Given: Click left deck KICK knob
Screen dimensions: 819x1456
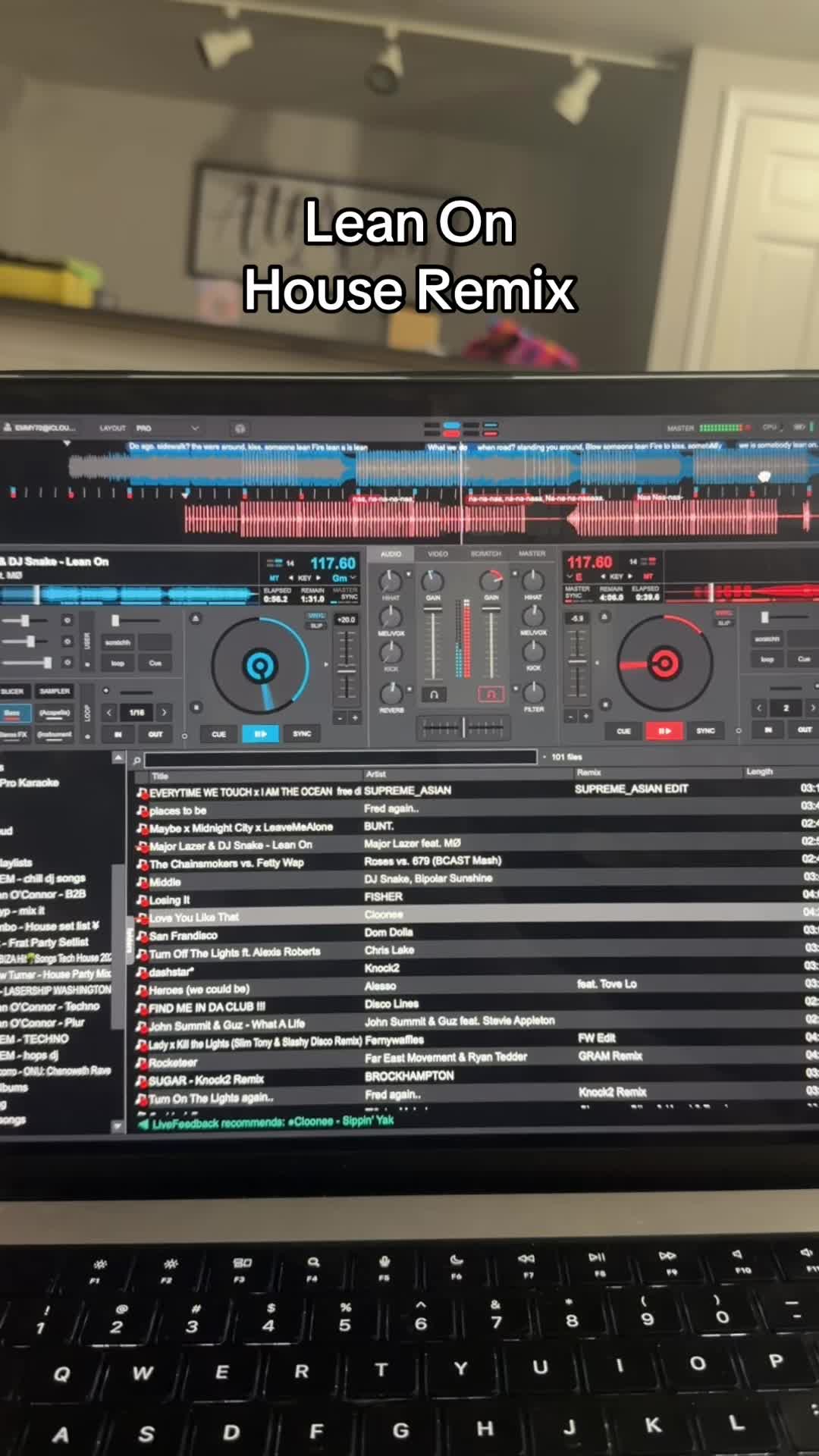Looking at the screenshot, I should [391, 651].
